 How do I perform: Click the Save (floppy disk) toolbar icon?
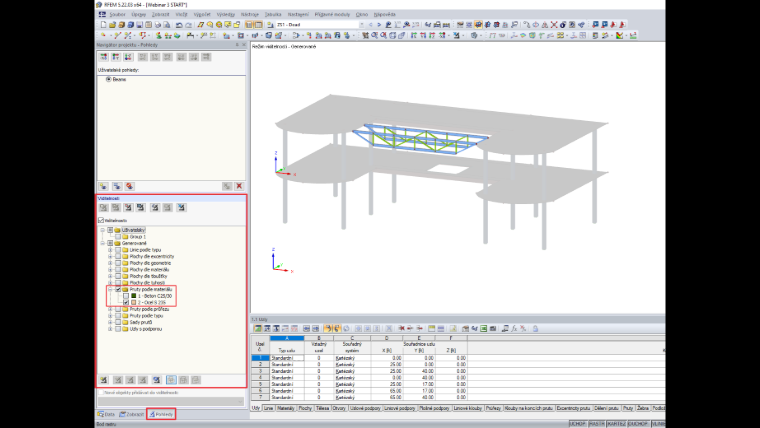pos(139,25)
